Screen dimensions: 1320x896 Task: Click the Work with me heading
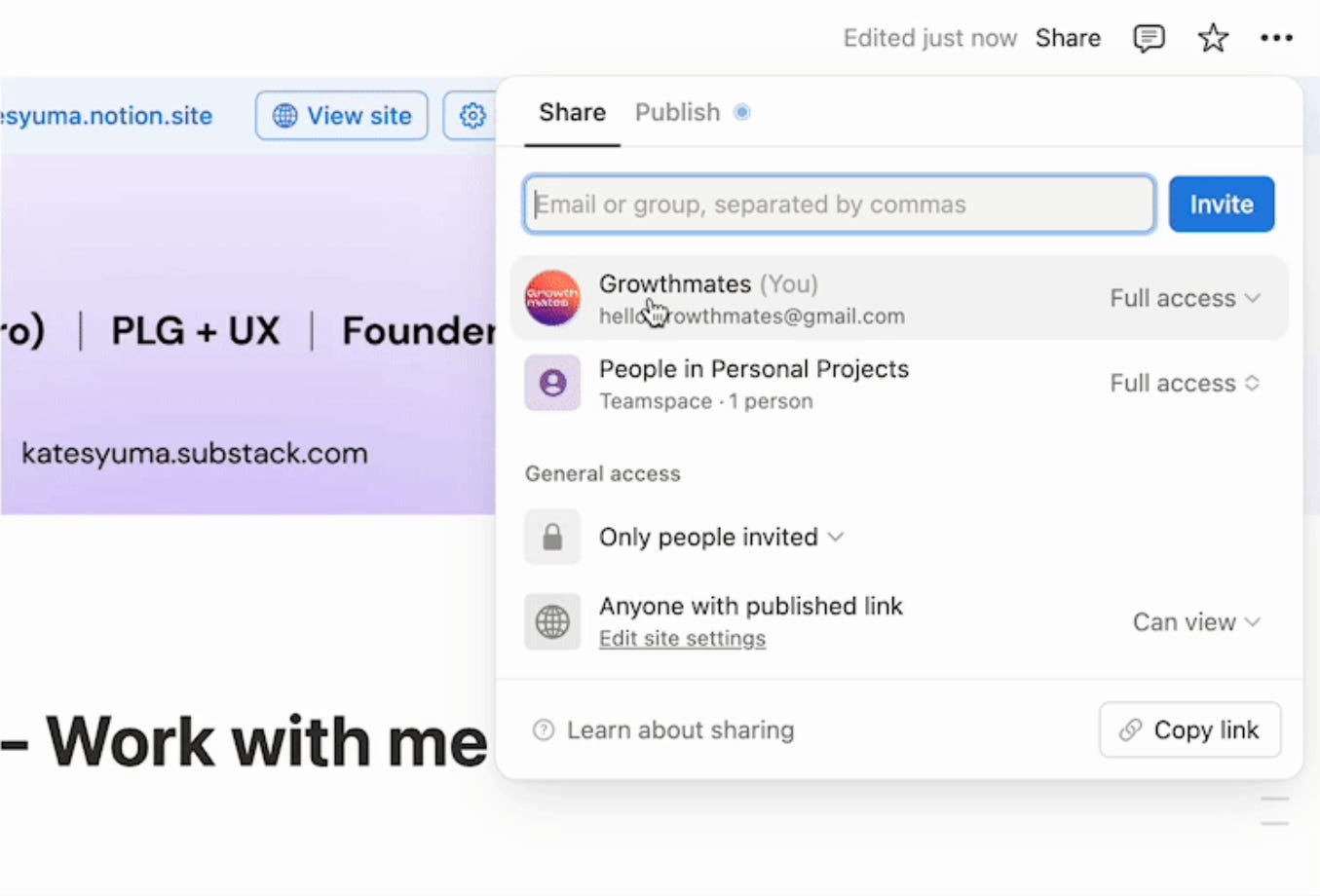tap(266, 742)
